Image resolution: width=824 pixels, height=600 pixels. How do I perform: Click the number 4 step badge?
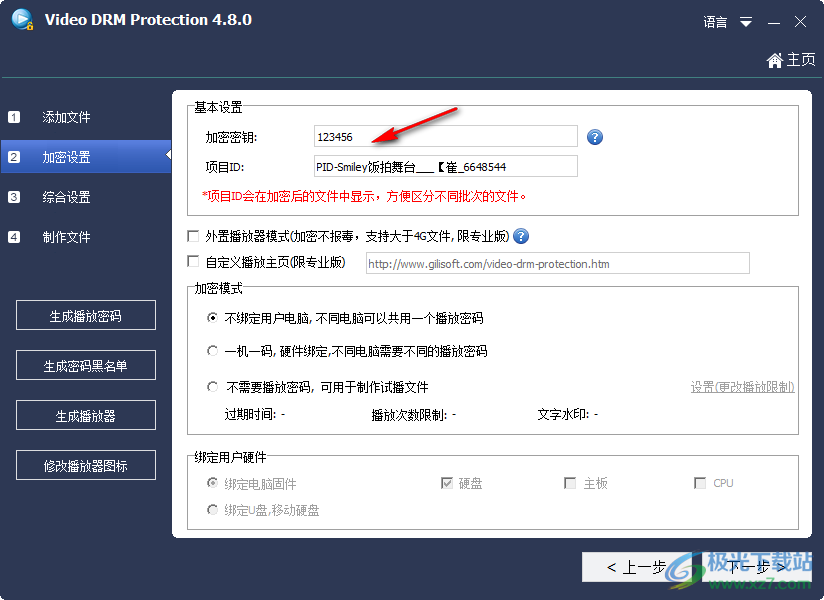(14, 237)
